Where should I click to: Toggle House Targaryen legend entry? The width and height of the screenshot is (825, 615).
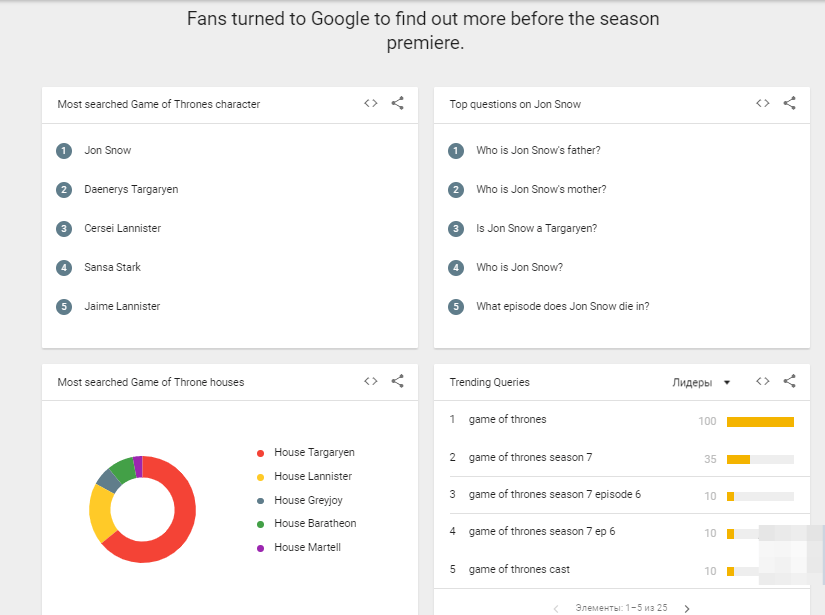point(313,453)
